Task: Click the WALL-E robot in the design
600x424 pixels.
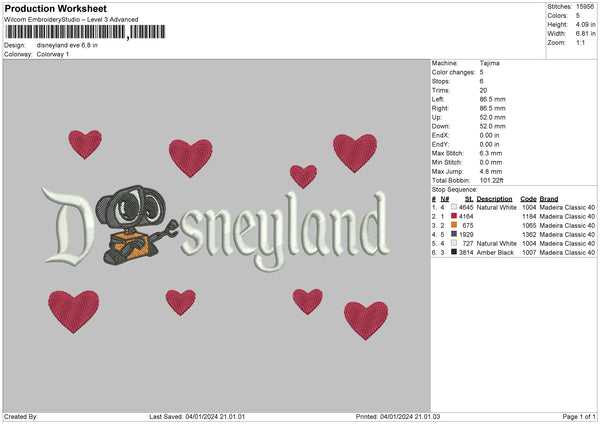Action: 136,226
